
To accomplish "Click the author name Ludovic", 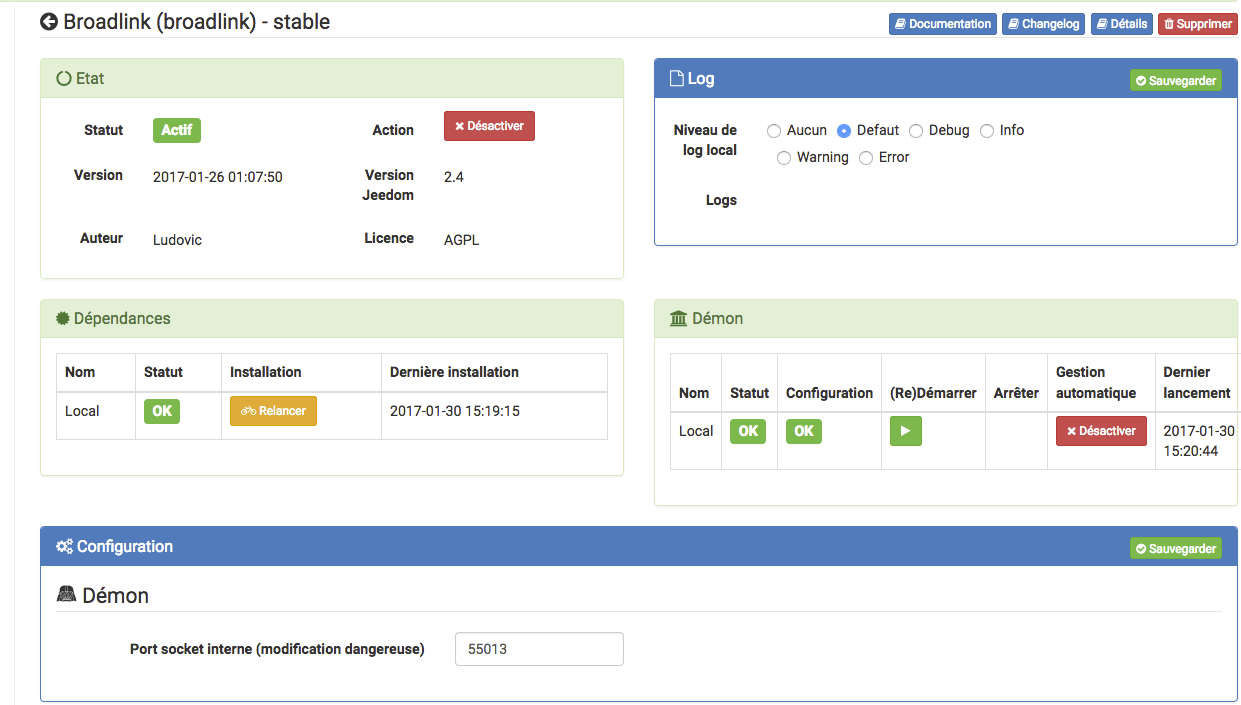I will click(177, 240).
